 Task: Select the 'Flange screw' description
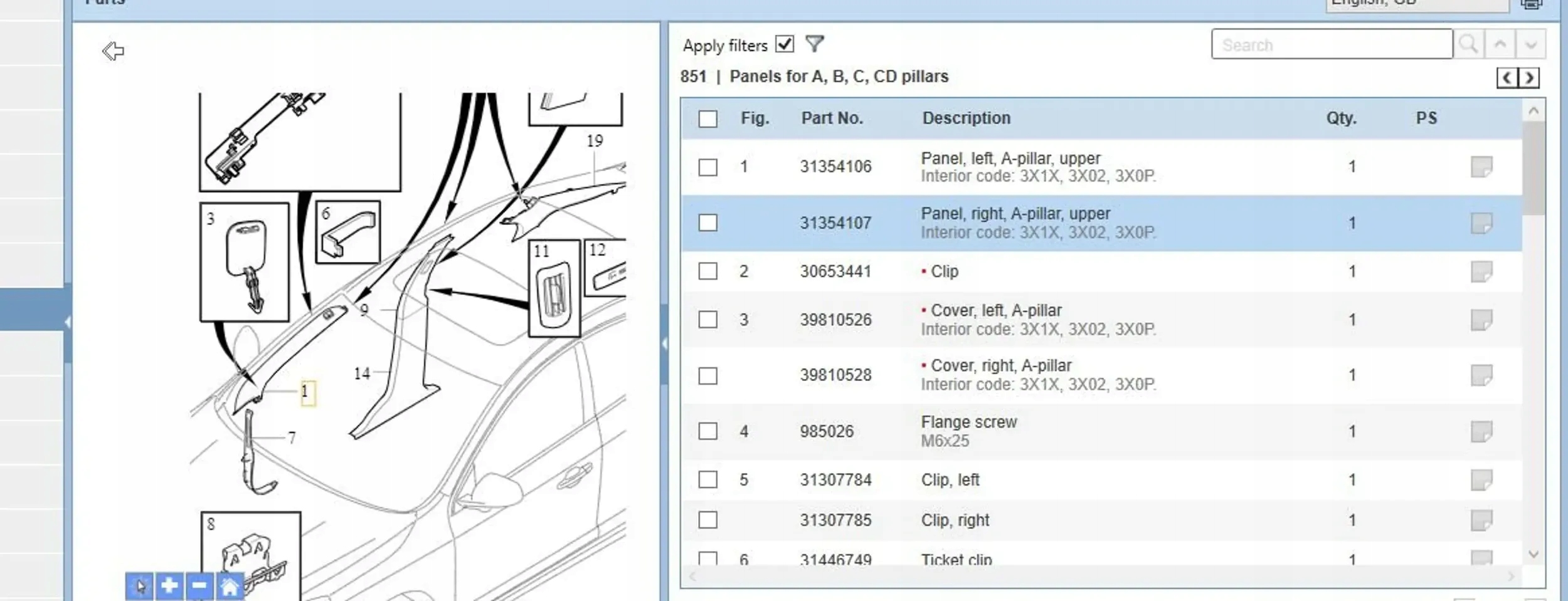point(969,422)
